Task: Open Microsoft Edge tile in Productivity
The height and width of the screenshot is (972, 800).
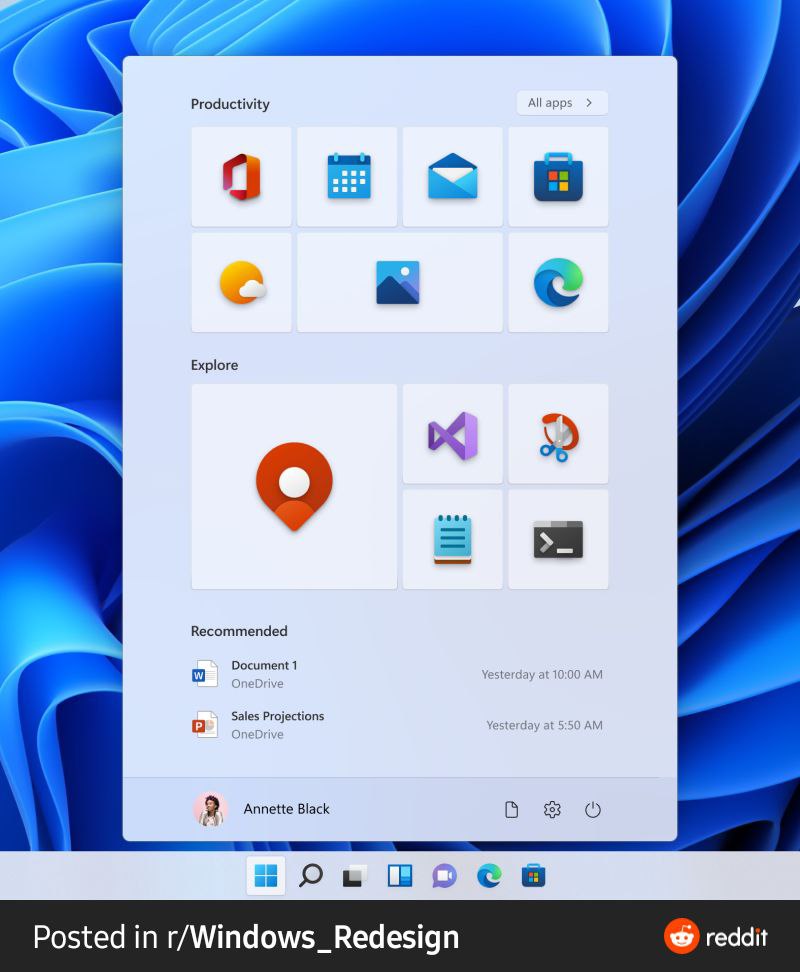Action: [x=558, y=283]
